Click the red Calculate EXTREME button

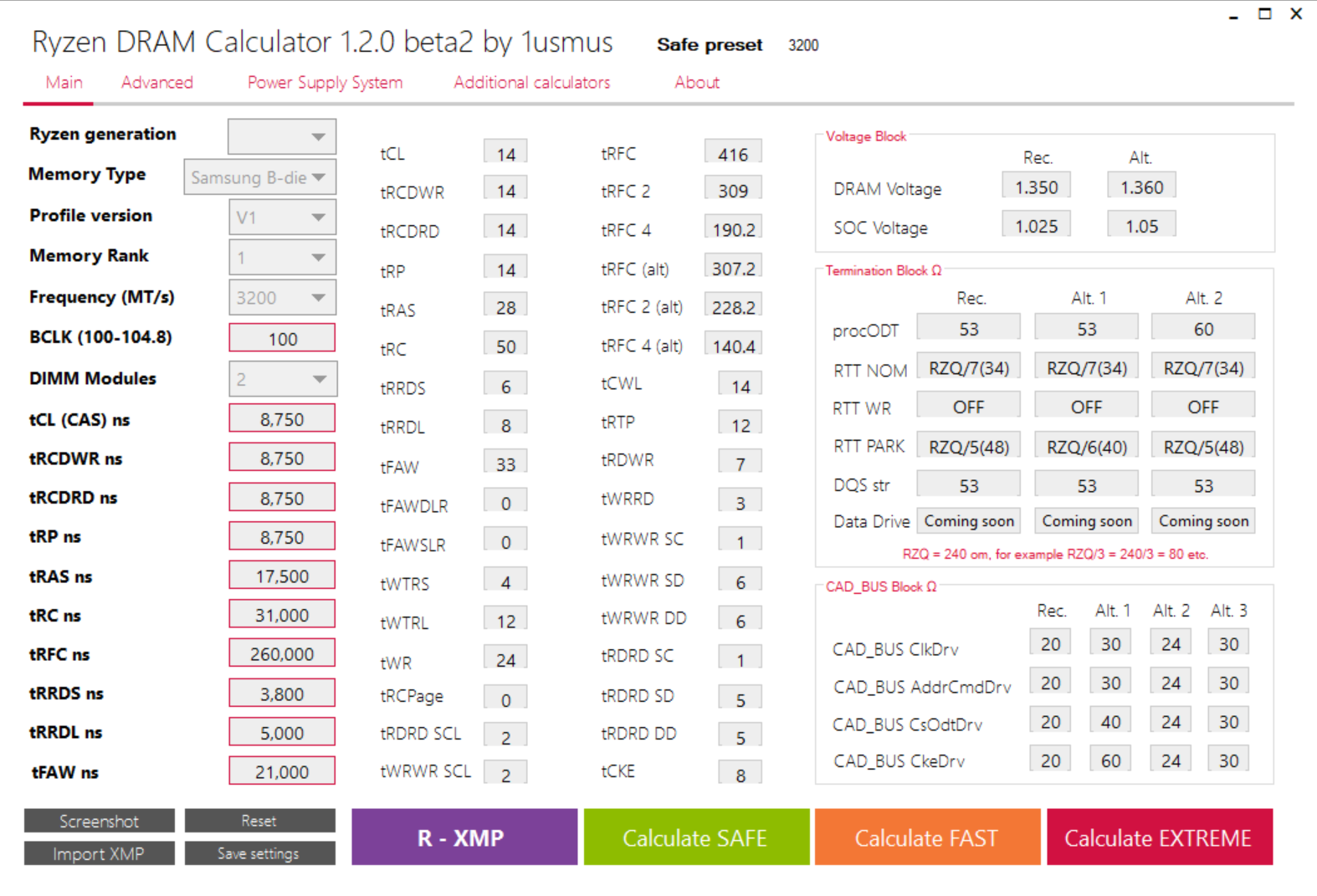(1160, 837)
